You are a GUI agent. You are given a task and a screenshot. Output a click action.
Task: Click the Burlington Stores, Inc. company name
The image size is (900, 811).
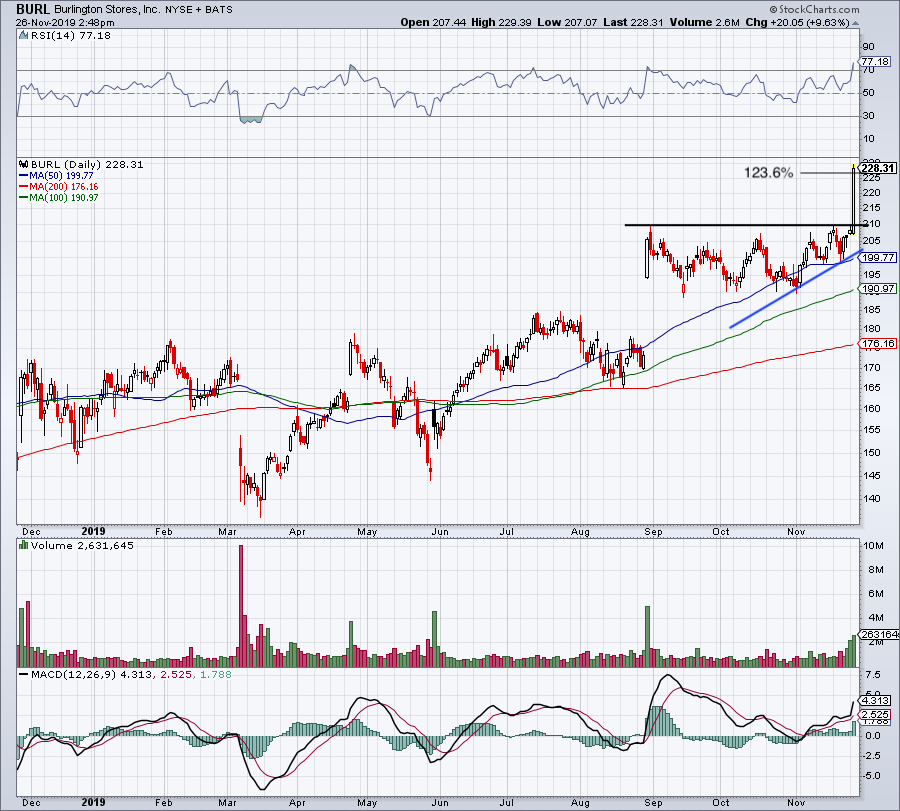(107, 10)
